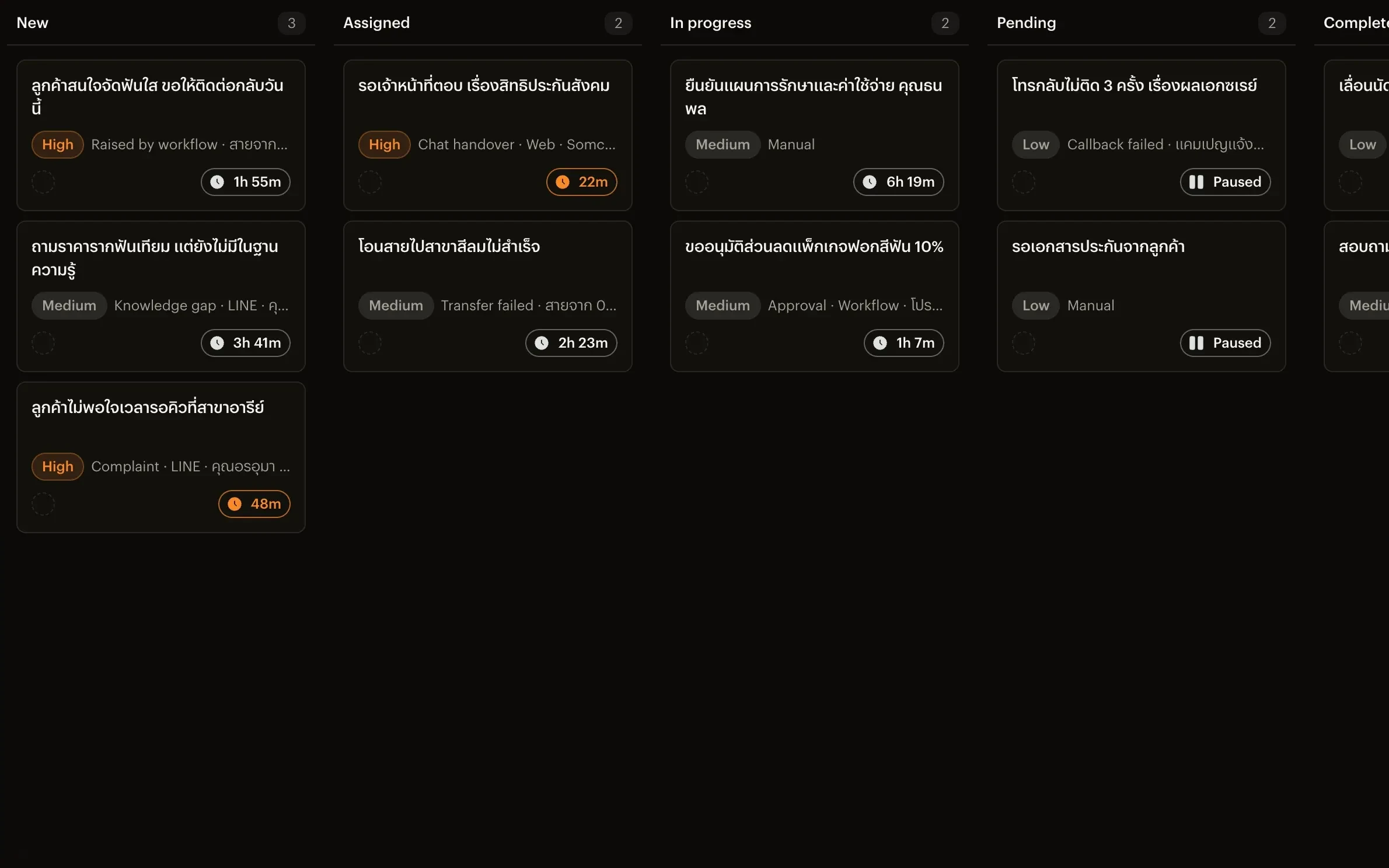Click the assignee circle on the 1h 7m card
This screenshot has width=1389, height=868.
[697, 343]
